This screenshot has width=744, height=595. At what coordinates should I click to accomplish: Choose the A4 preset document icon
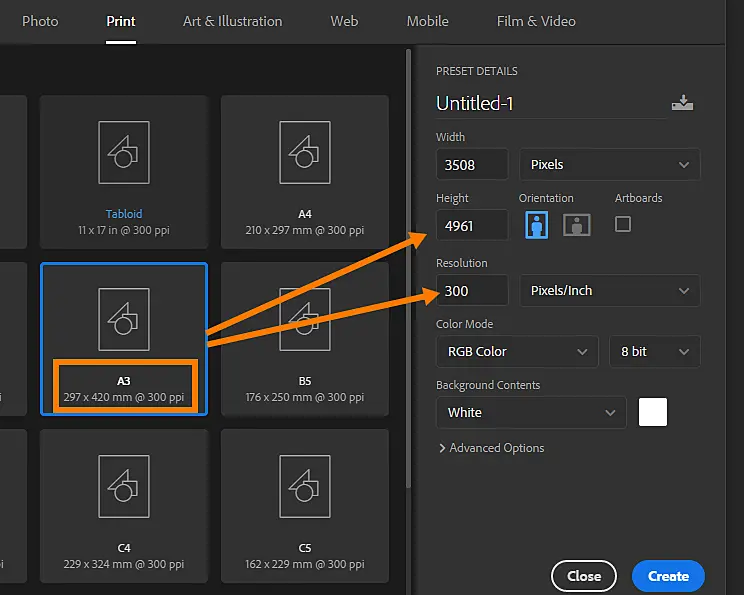[305, 152]
